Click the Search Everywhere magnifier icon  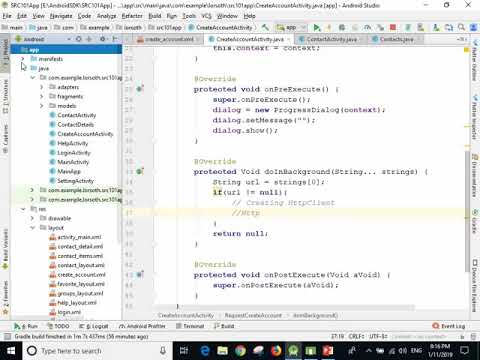[x=461, y=27]
